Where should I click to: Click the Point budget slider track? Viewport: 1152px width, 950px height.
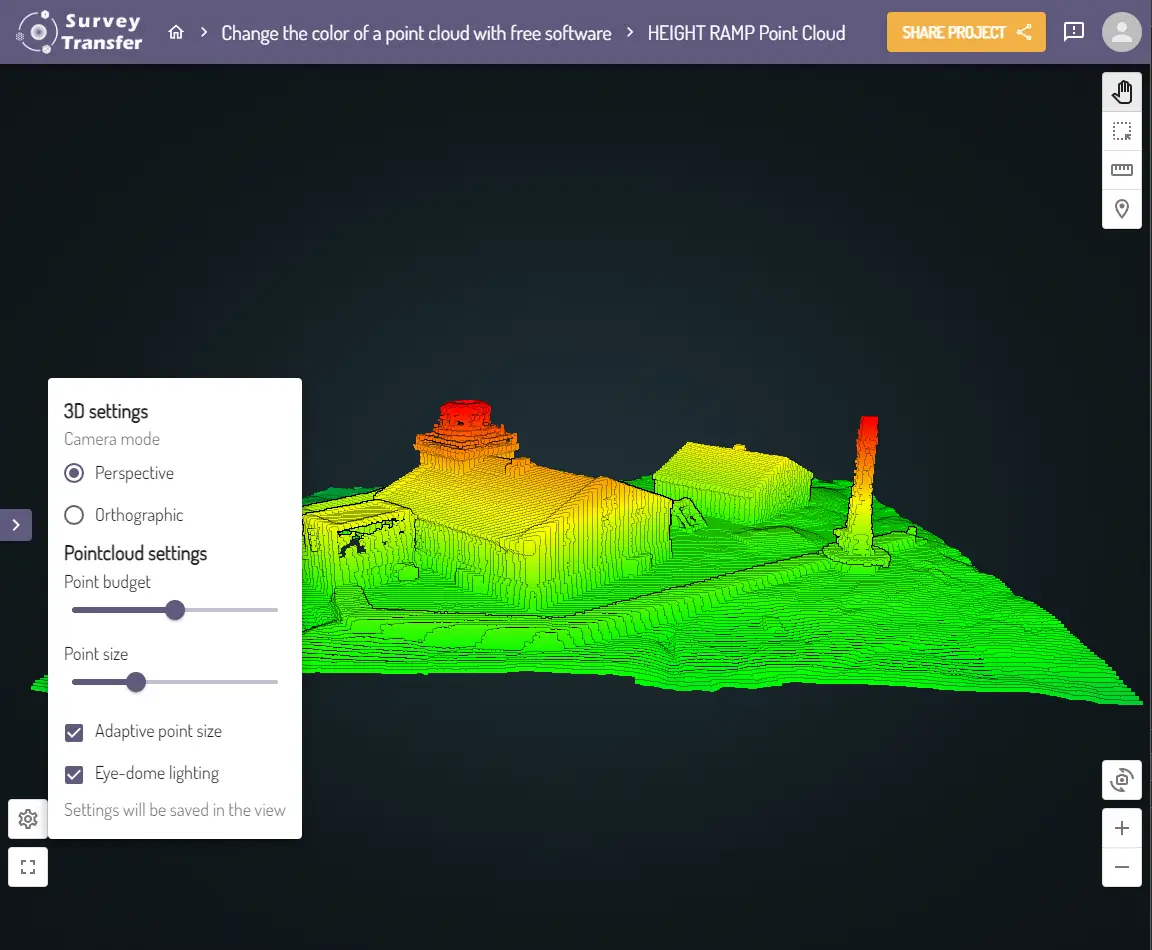[x=230, y=610]
